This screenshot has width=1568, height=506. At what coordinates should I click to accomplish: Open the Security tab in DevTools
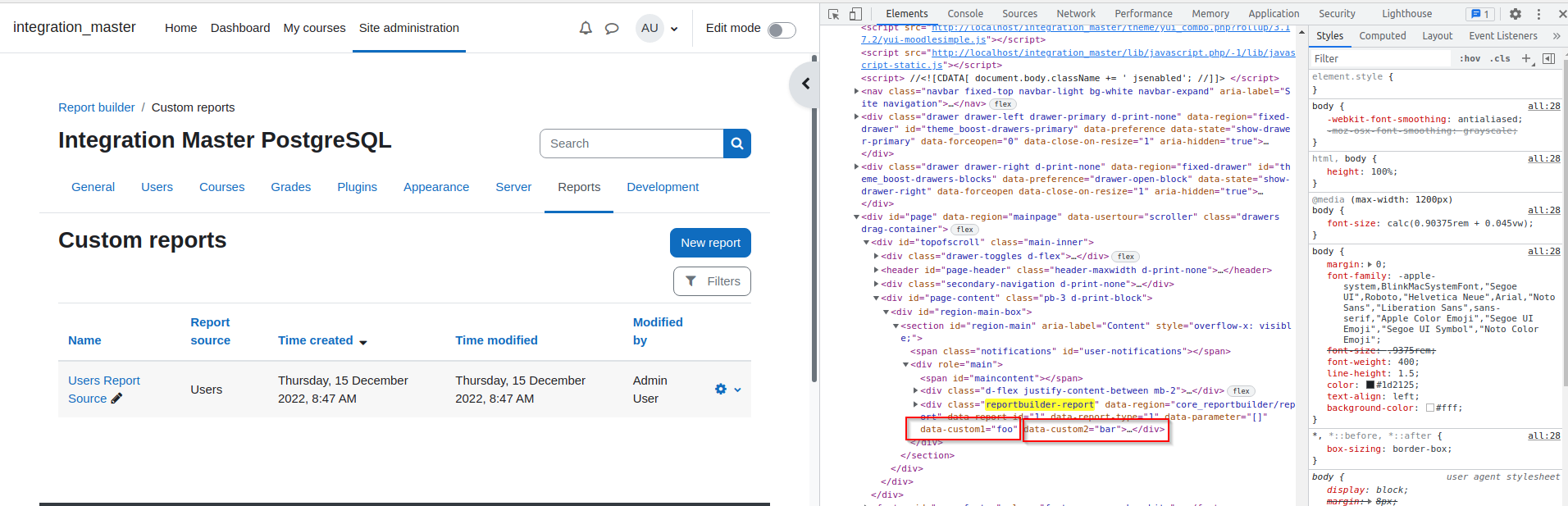point(1337,14)
